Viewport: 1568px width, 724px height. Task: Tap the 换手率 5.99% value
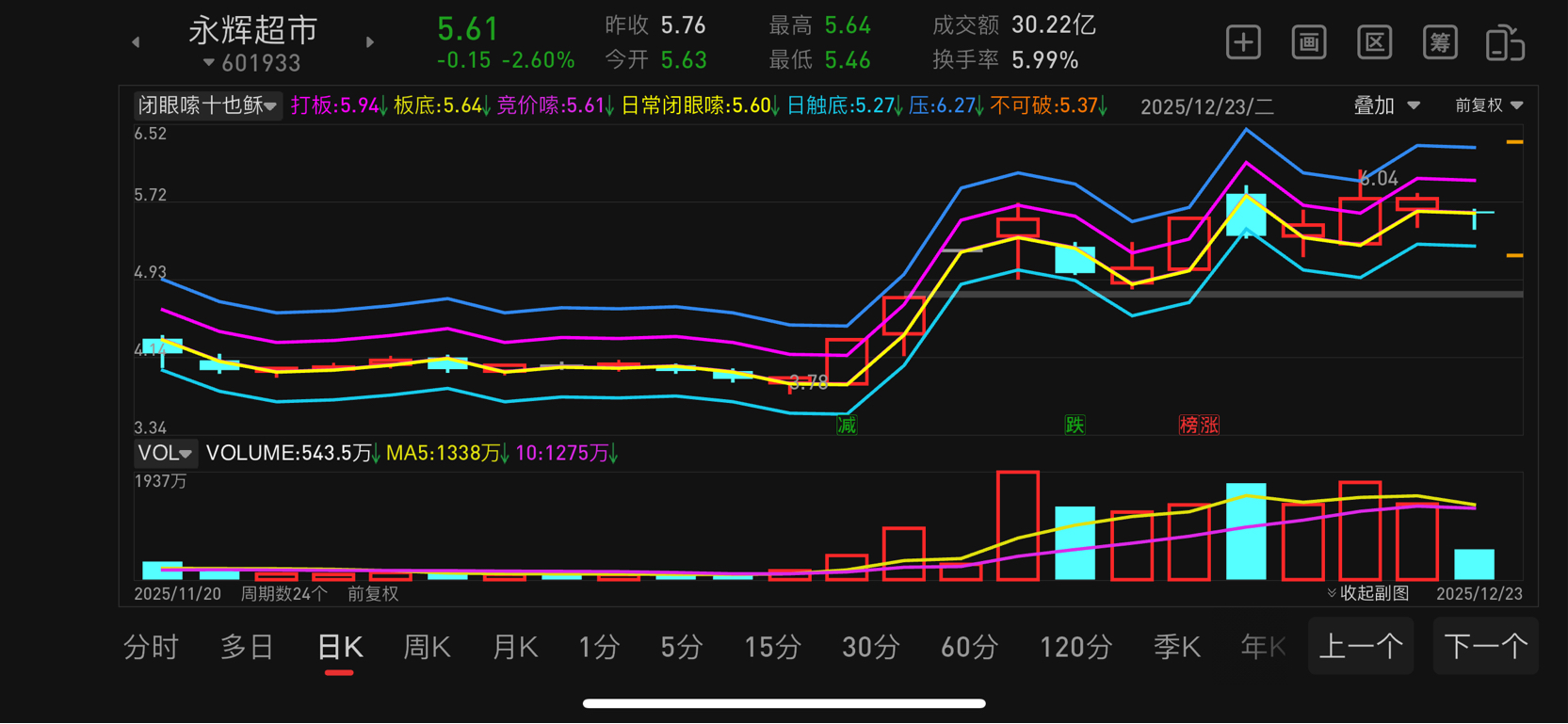click(x=1045, y=60)
